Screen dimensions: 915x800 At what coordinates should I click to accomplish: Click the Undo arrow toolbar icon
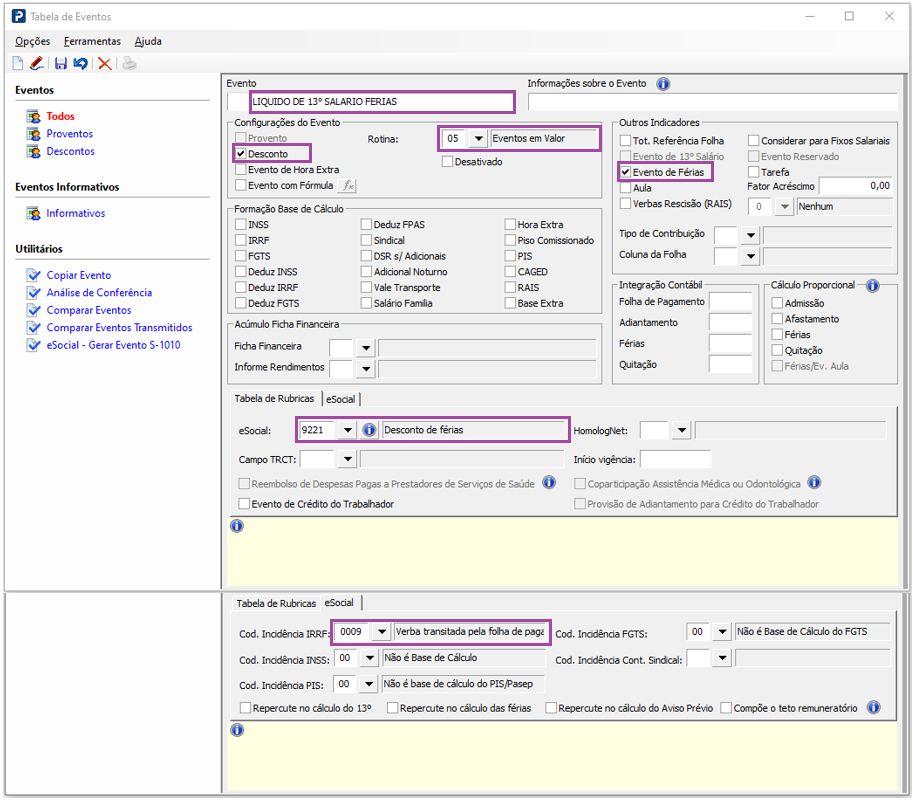[x=81, y=64]
